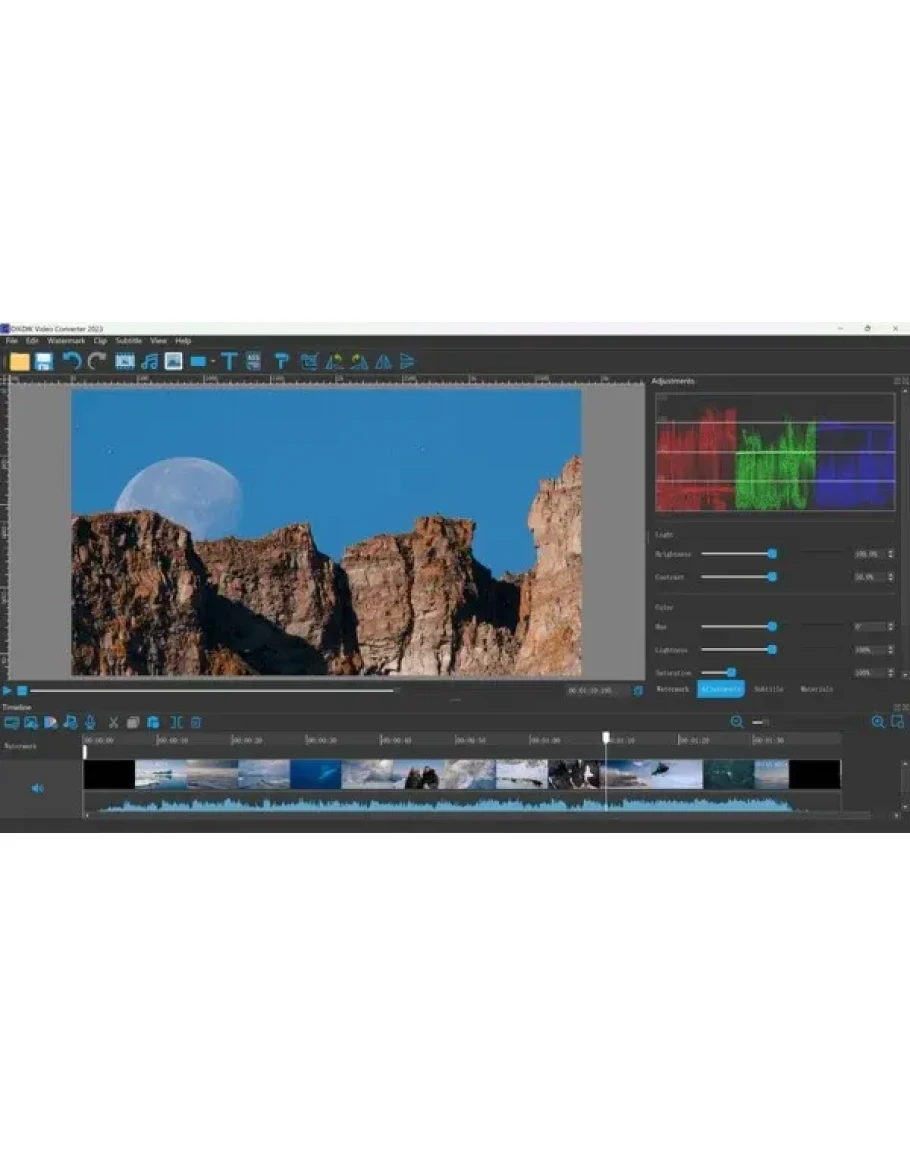Mute the track using the speaker icon
This screenshot has height=1155, width=910.
click(38, 788)
